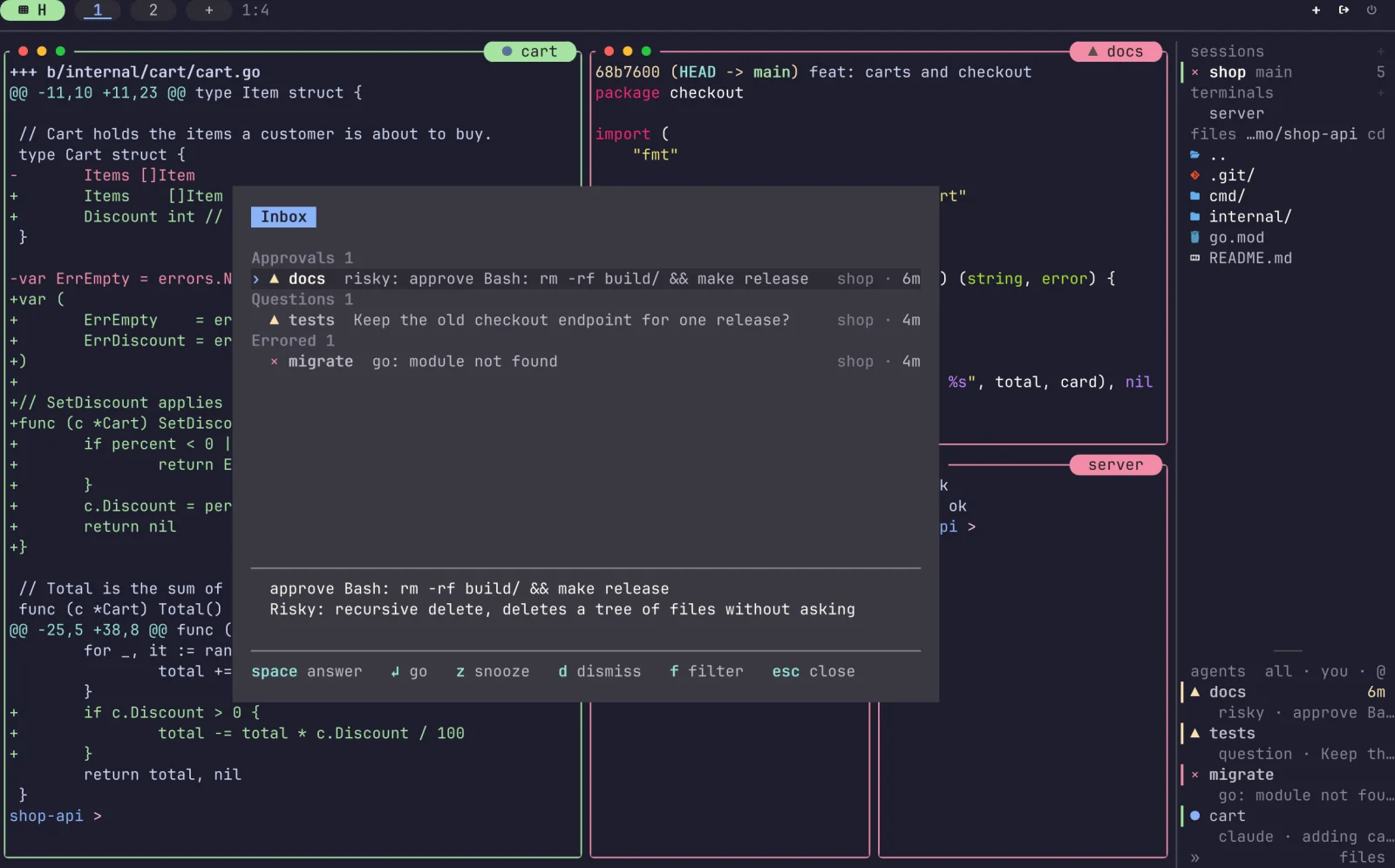
Task: Click z snooze in Inbox footer
Action: click(493, 671)
